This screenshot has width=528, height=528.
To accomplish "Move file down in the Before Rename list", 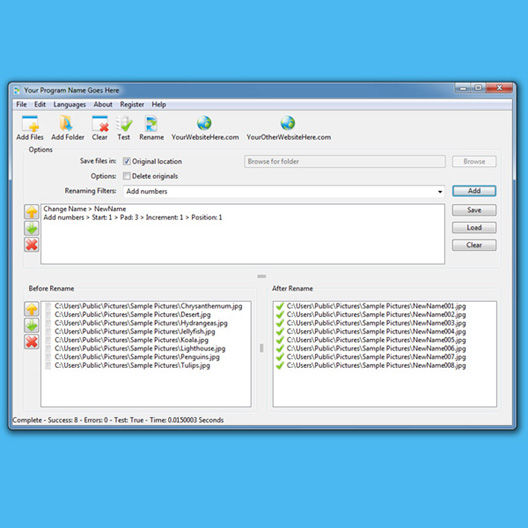I will (x=32, y=326).
